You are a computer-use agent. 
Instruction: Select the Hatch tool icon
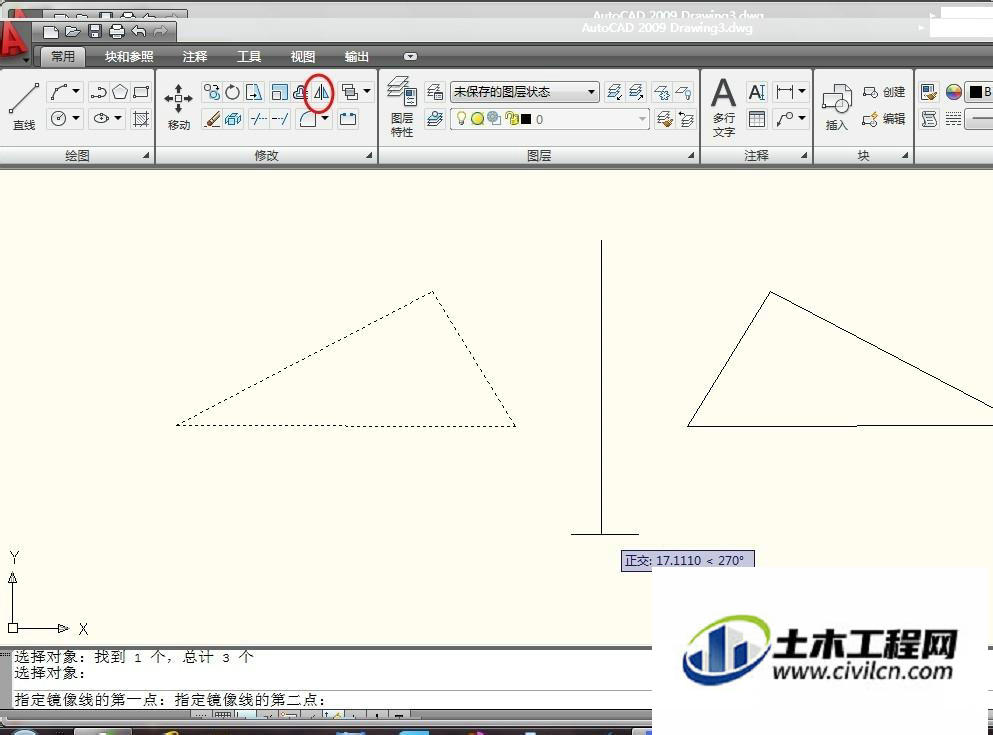[x=141, y=119]
